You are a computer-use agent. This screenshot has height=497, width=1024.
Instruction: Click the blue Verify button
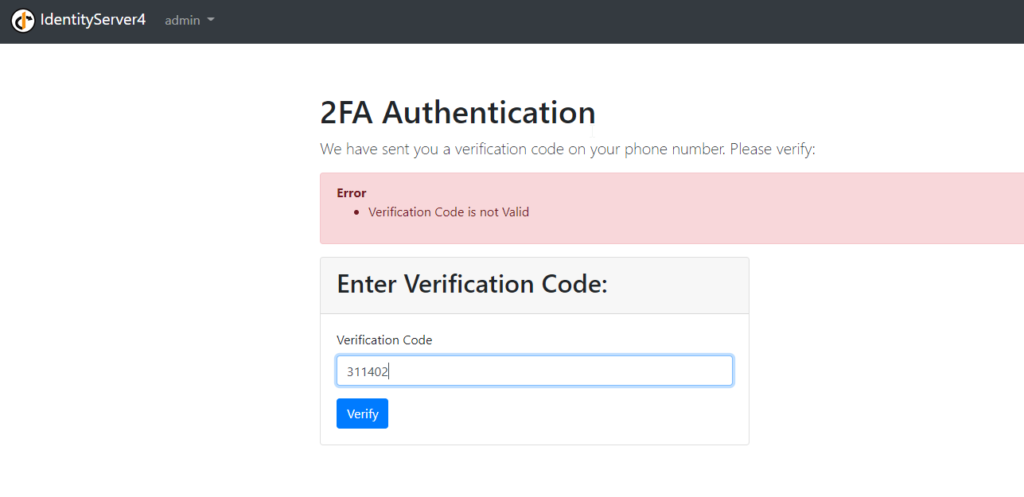coord(362,413)
